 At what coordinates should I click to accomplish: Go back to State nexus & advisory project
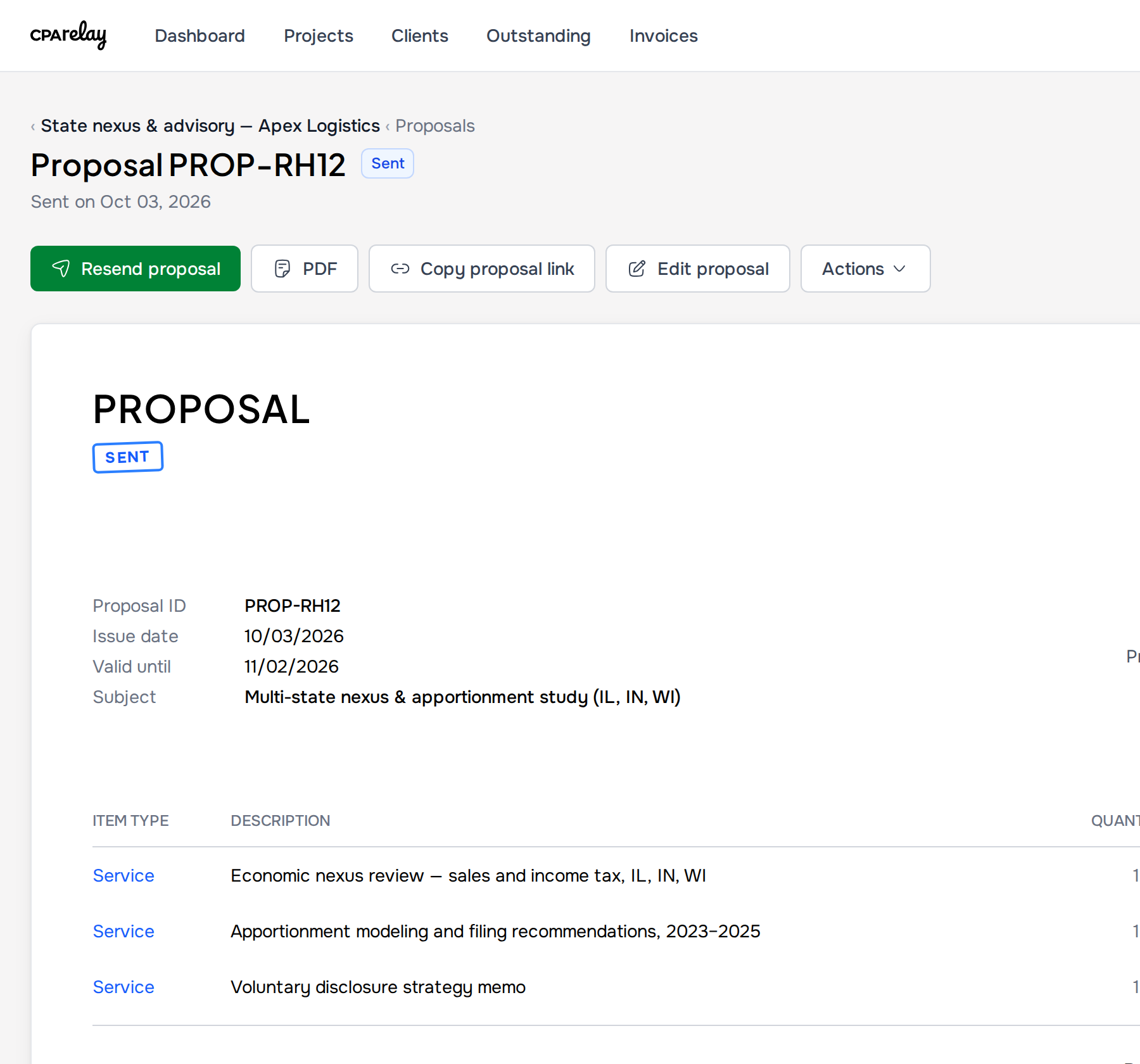coord(210,126)
